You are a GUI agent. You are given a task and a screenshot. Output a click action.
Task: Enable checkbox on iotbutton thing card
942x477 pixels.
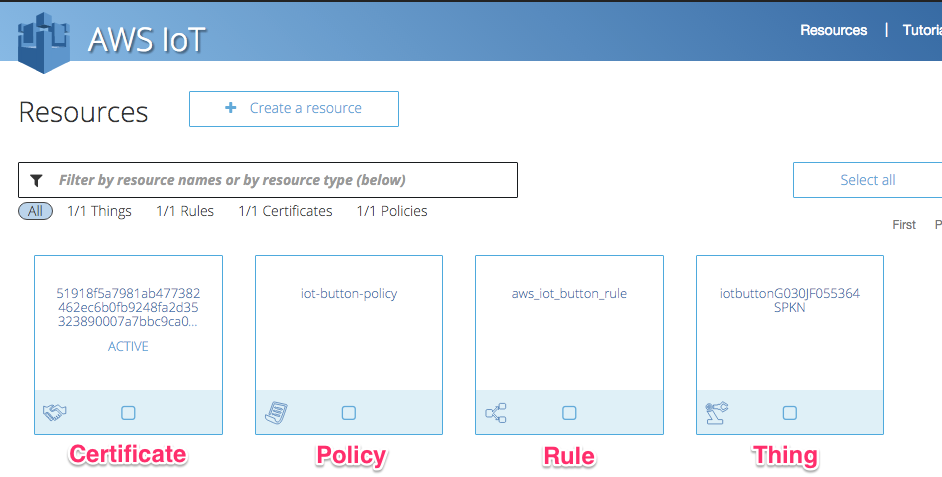(x=789, y=412)
